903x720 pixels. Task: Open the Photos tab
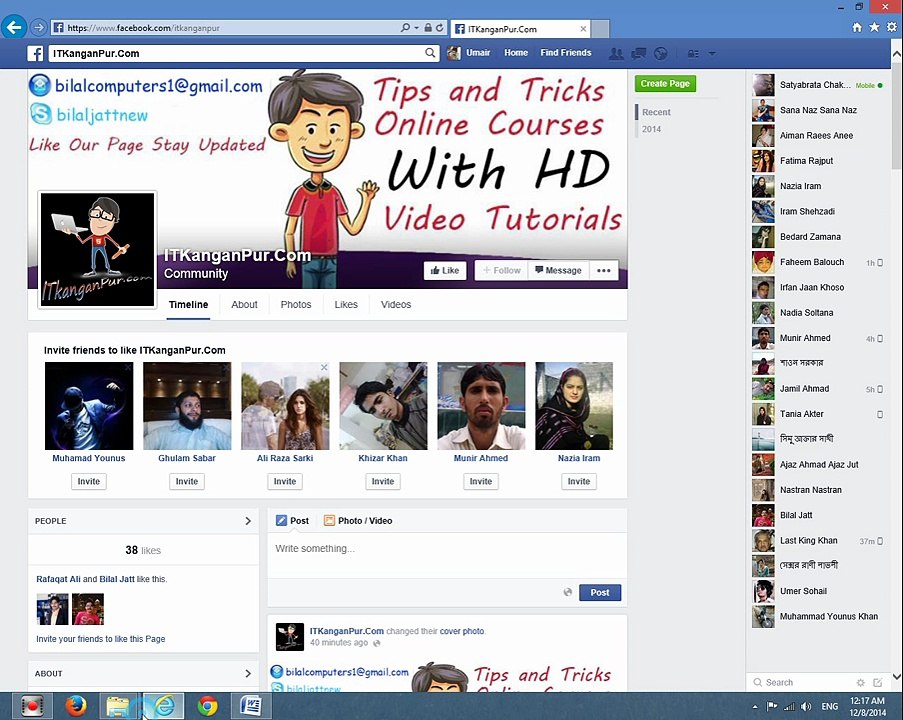coord(296,305)
